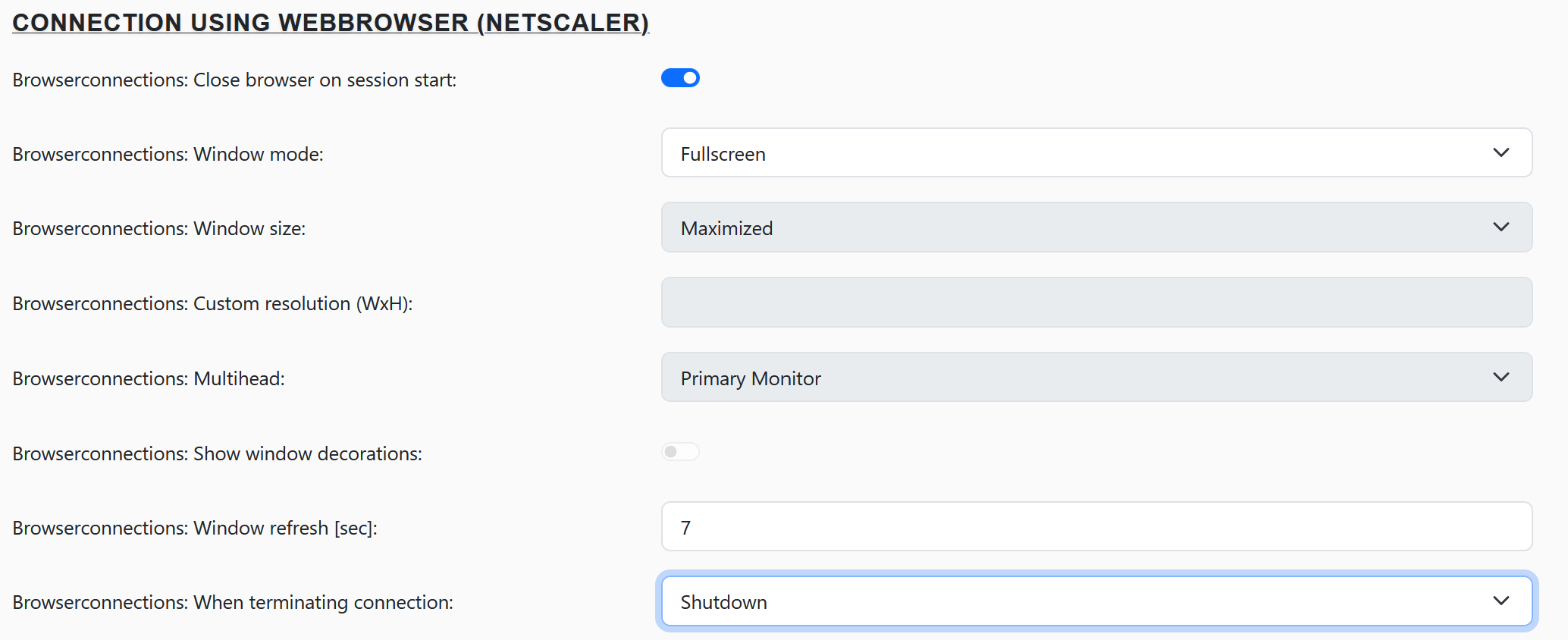
Task: Click the 'Primary Monitor' value in Multihead
Action: tap(751, 378)
